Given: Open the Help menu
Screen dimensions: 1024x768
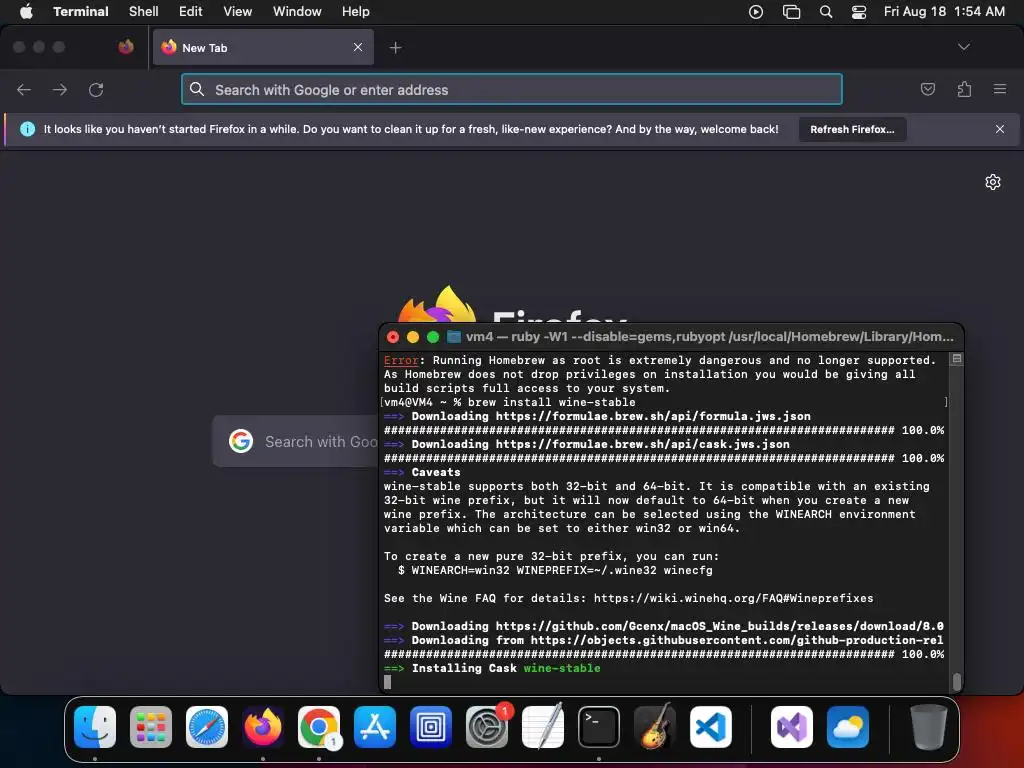Looking at the screenshot, I should [x=356, y=12].
